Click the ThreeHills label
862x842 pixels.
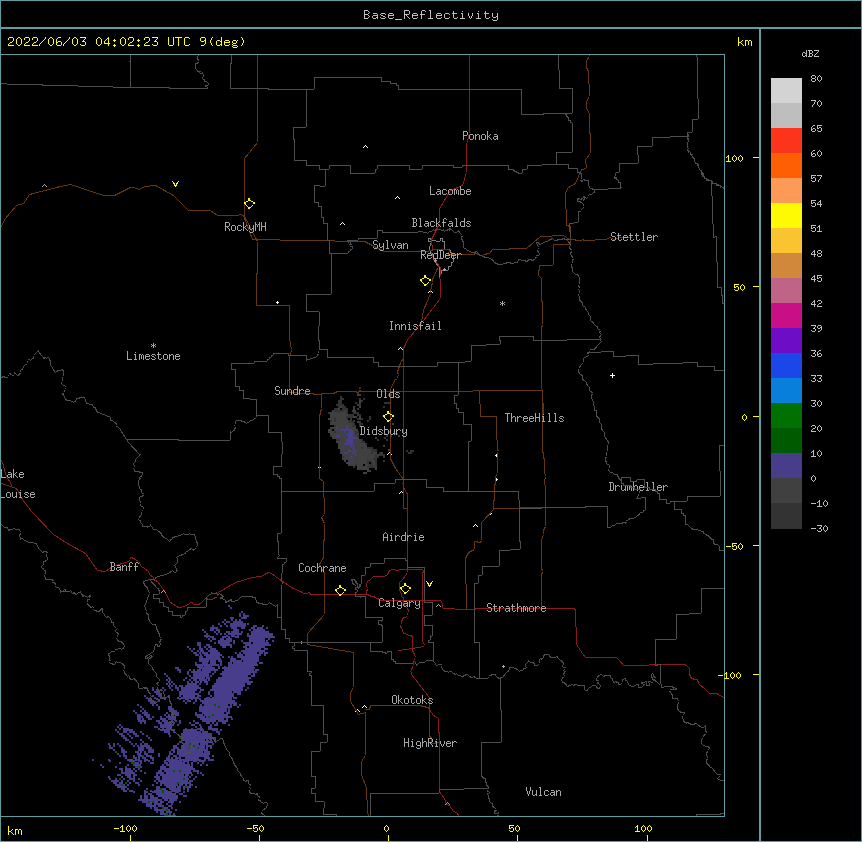pyautogui.click(x=534, y=418)
